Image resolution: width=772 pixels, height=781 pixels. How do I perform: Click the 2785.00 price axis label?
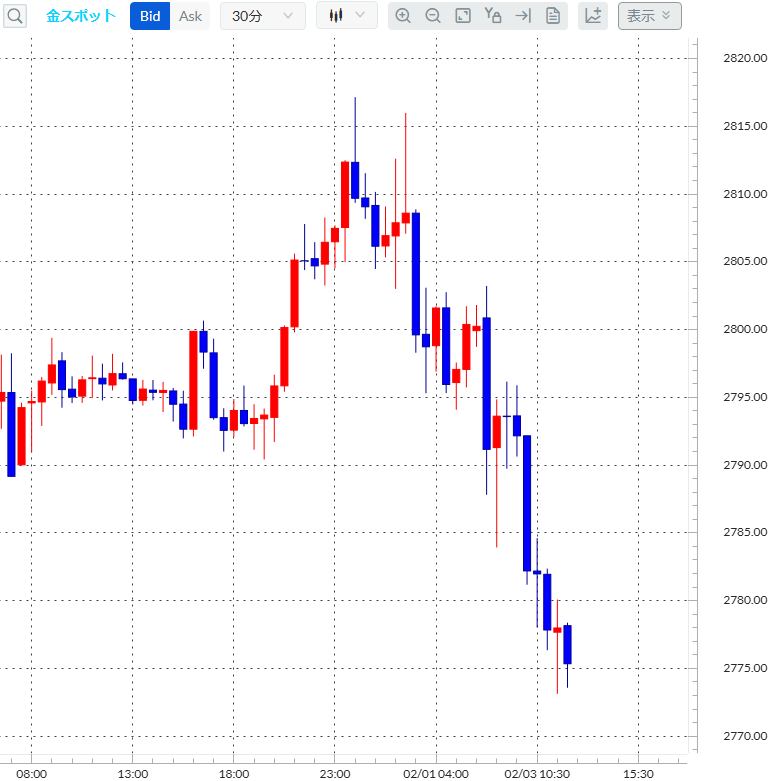pyautogui.click(x=745, y=532)
